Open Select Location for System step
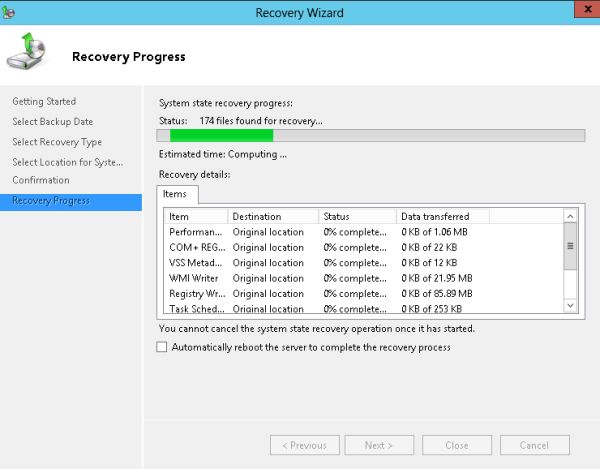Screen dimensions: 600x469 (x=68, y=162)
